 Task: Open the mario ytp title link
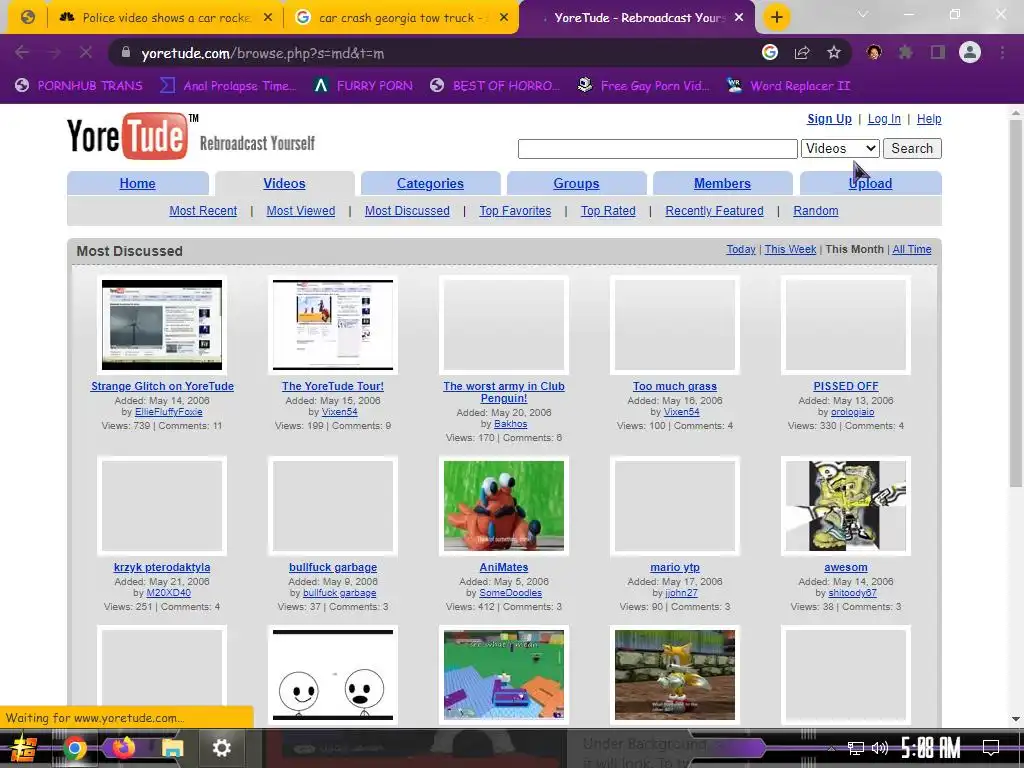tap(675, 567)
